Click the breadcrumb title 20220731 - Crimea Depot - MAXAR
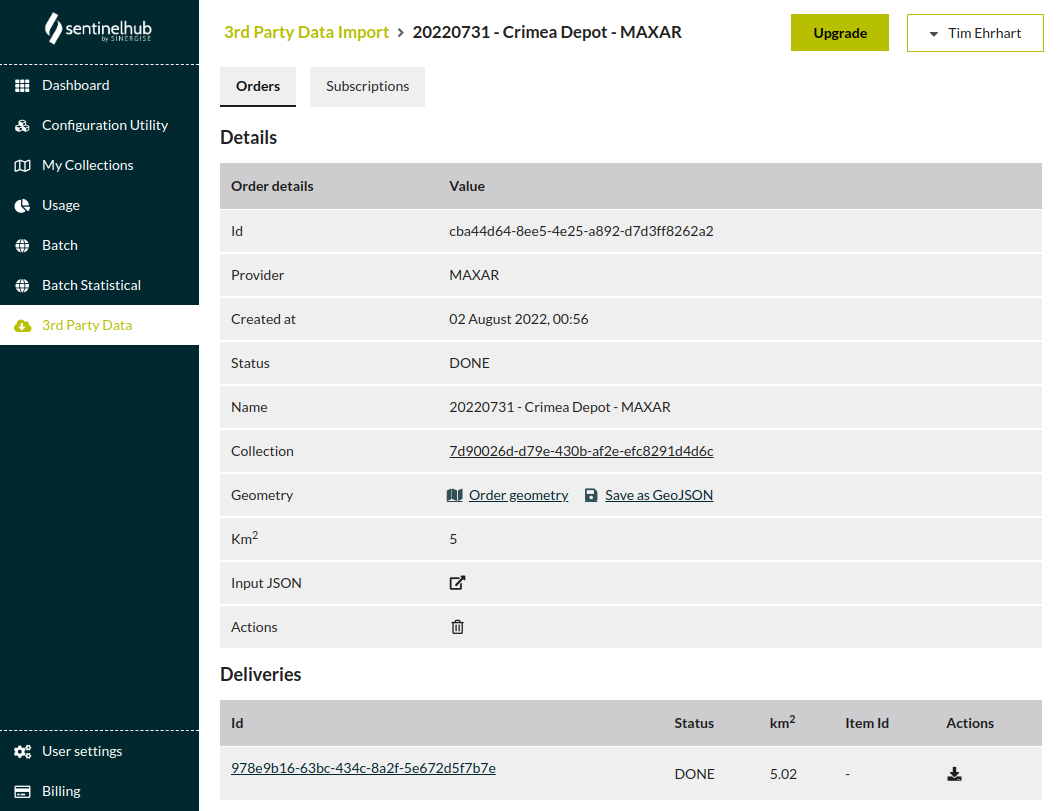Viewport: 1057px width, 811px height. (547, 32)
